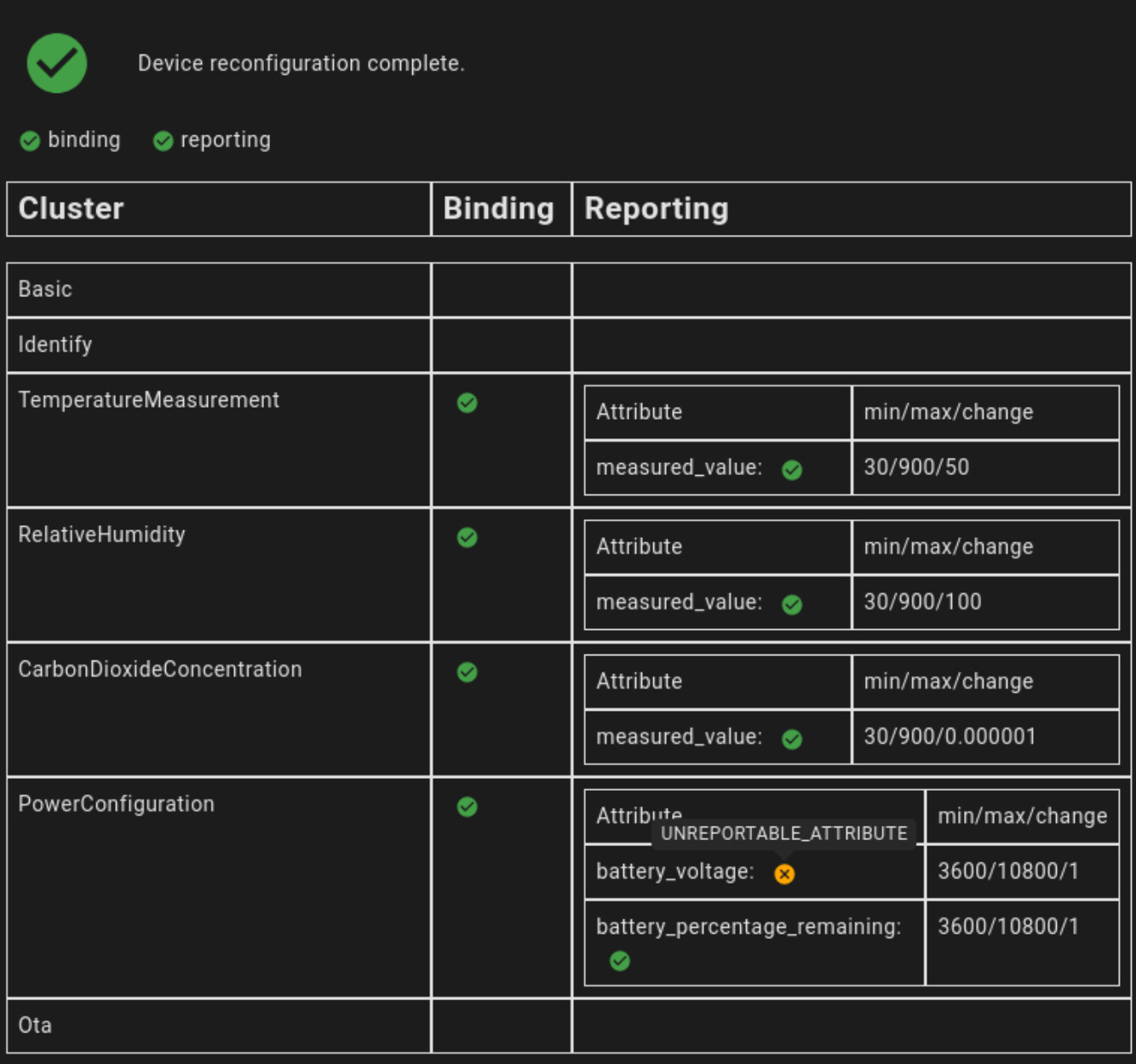The width and height of the screenshot is (1136, 1064).
Task: Click the green check beside the binding label
Action: pyautogui.click(x=30, y=140)
